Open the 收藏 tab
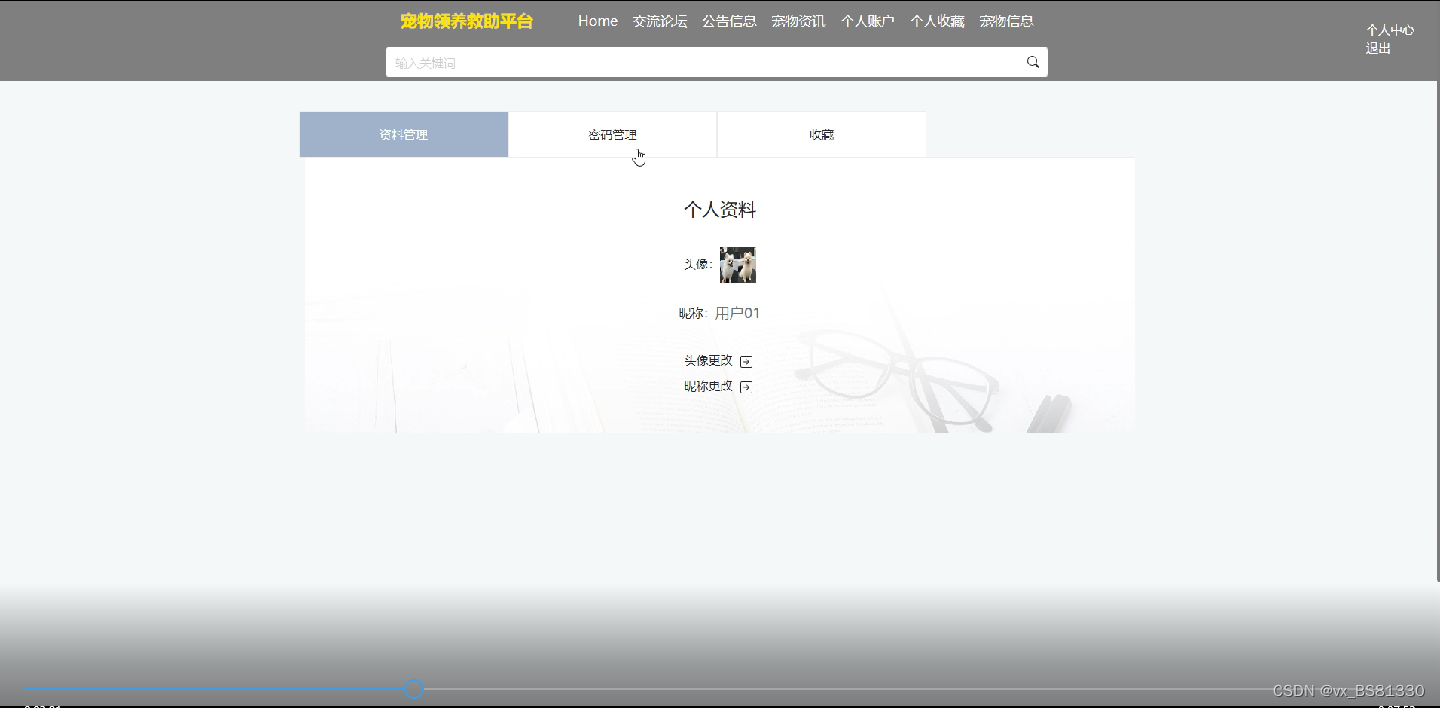 [822, 134]
